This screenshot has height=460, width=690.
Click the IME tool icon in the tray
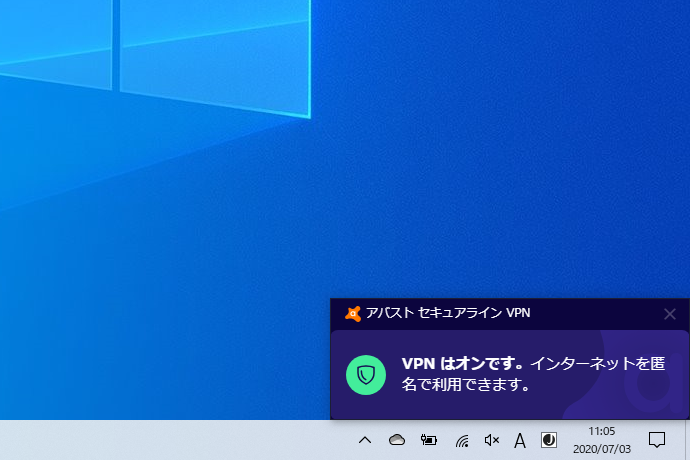pyautogui.click(x=549, y=440)
